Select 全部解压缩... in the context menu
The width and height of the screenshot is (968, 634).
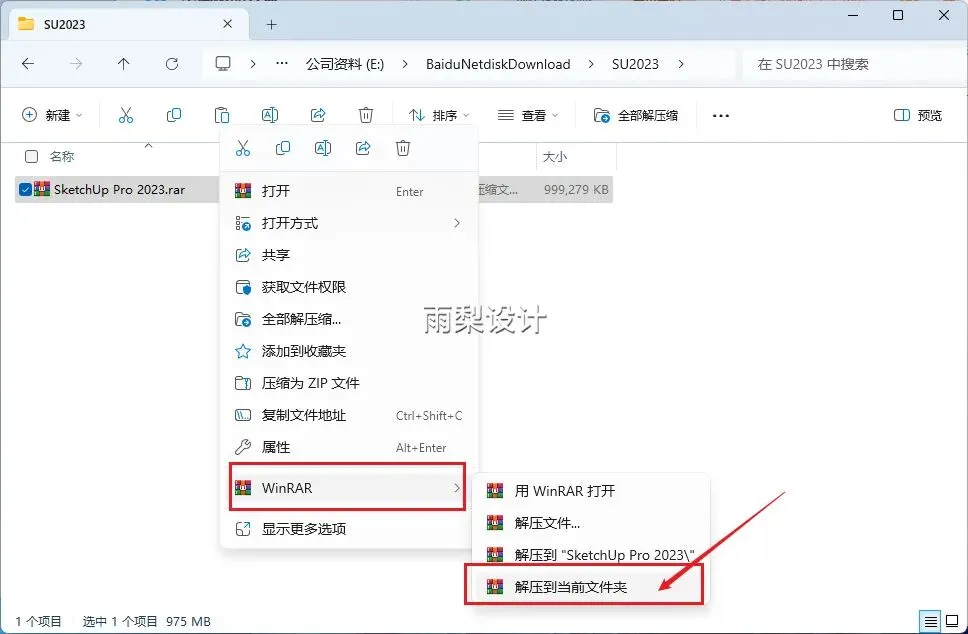click(x=348, y=319)
